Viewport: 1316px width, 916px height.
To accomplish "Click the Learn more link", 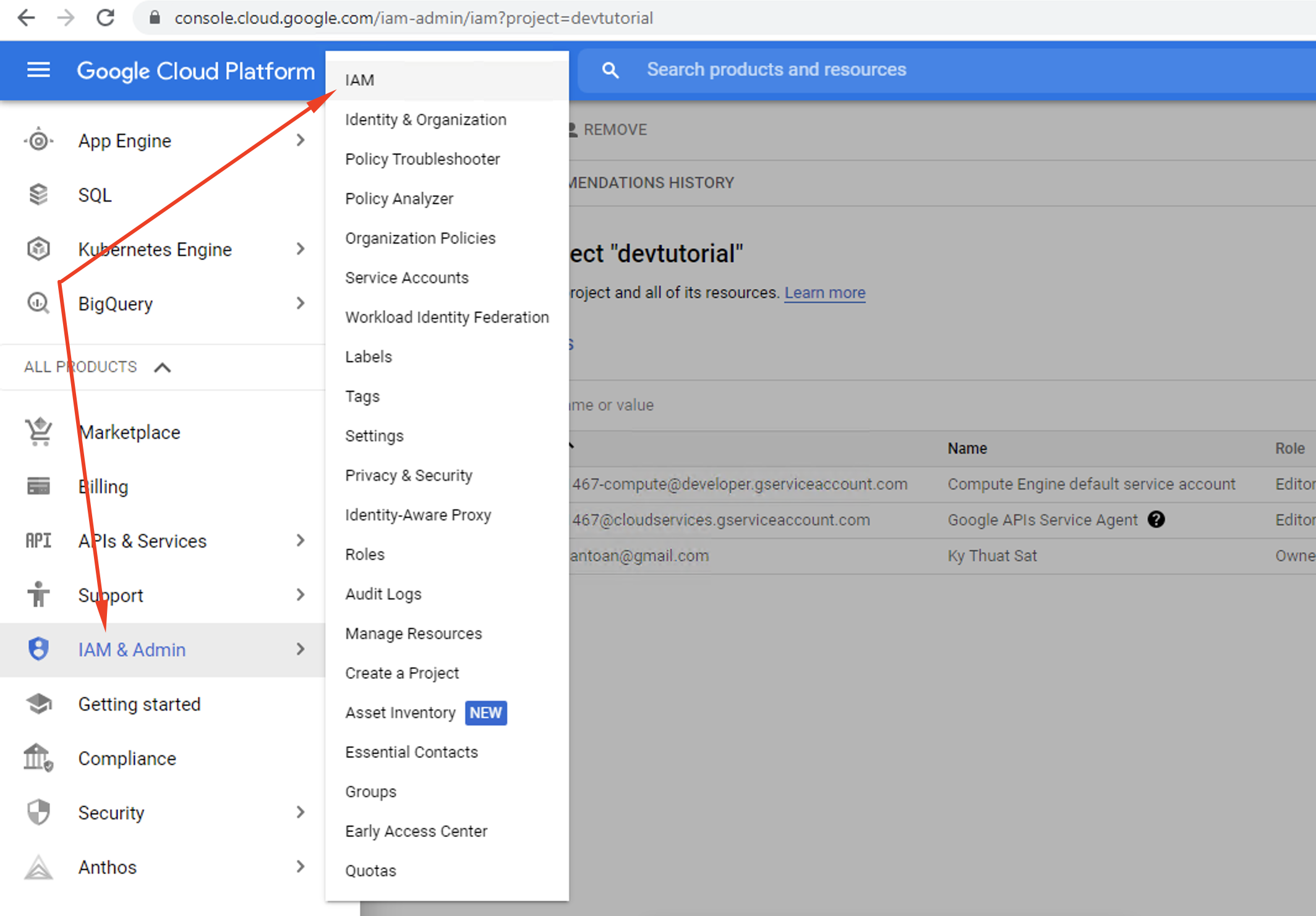I will click(x=825, y=292).
